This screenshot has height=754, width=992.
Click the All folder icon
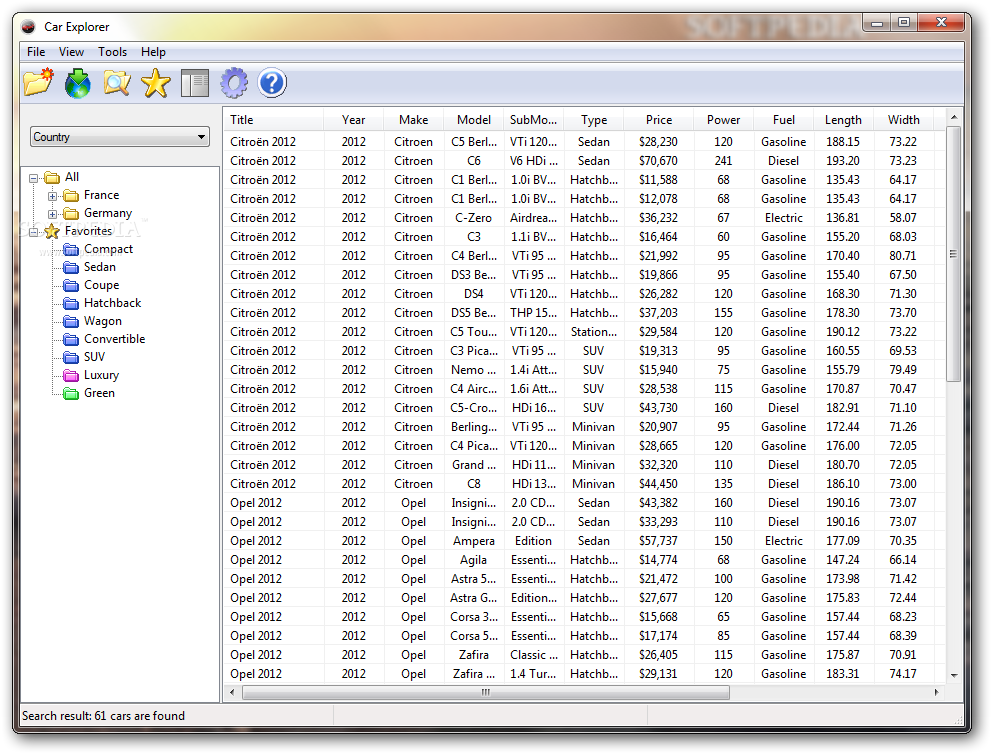pyautogui.click(x=53, y=177)
